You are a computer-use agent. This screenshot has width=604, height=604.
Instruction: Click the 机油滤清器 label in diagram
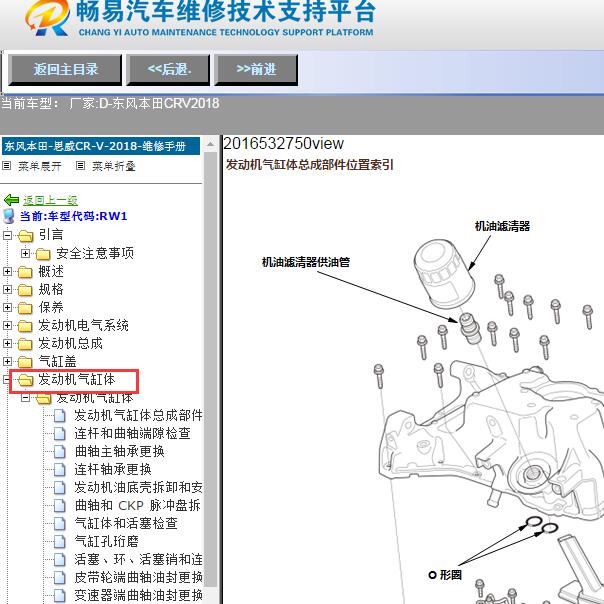[x=502, y=226]
